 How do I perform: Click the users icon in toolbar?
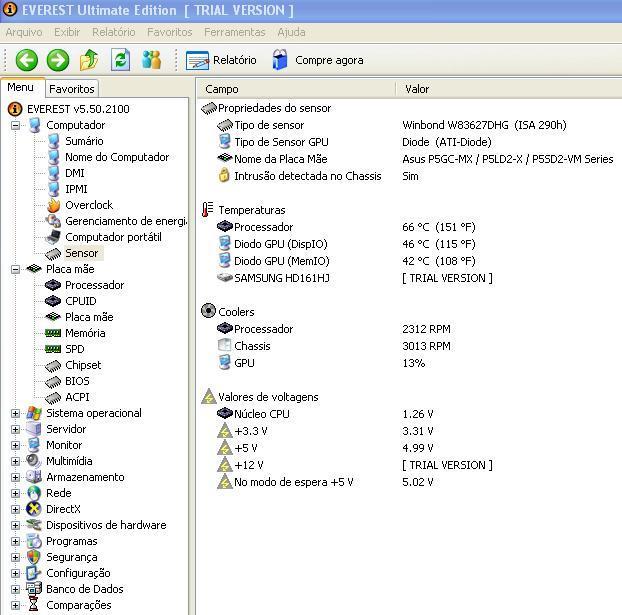tap(152, 60)
